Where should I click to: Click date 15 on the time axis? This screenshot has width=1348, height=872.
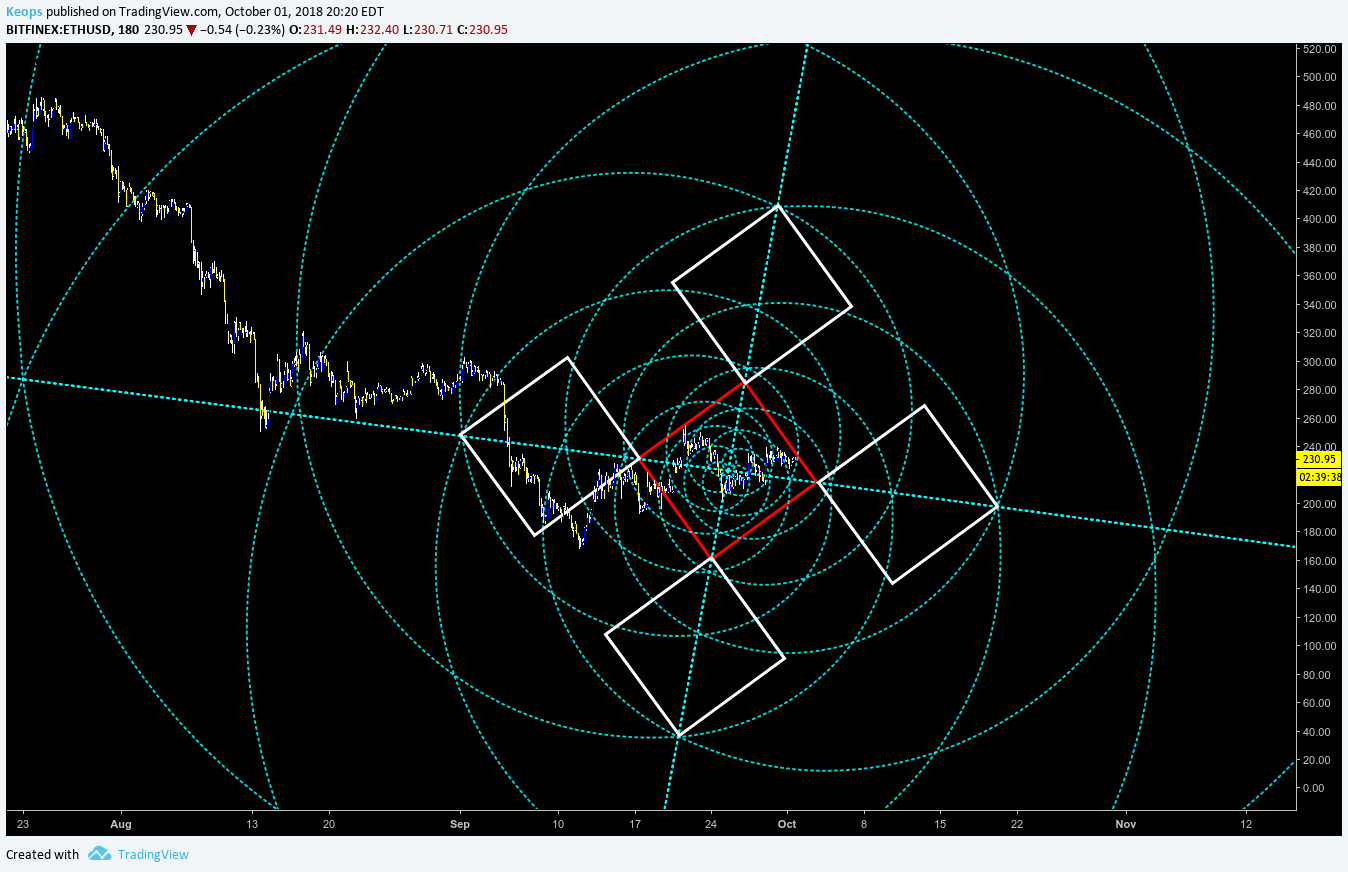(940, 825)
